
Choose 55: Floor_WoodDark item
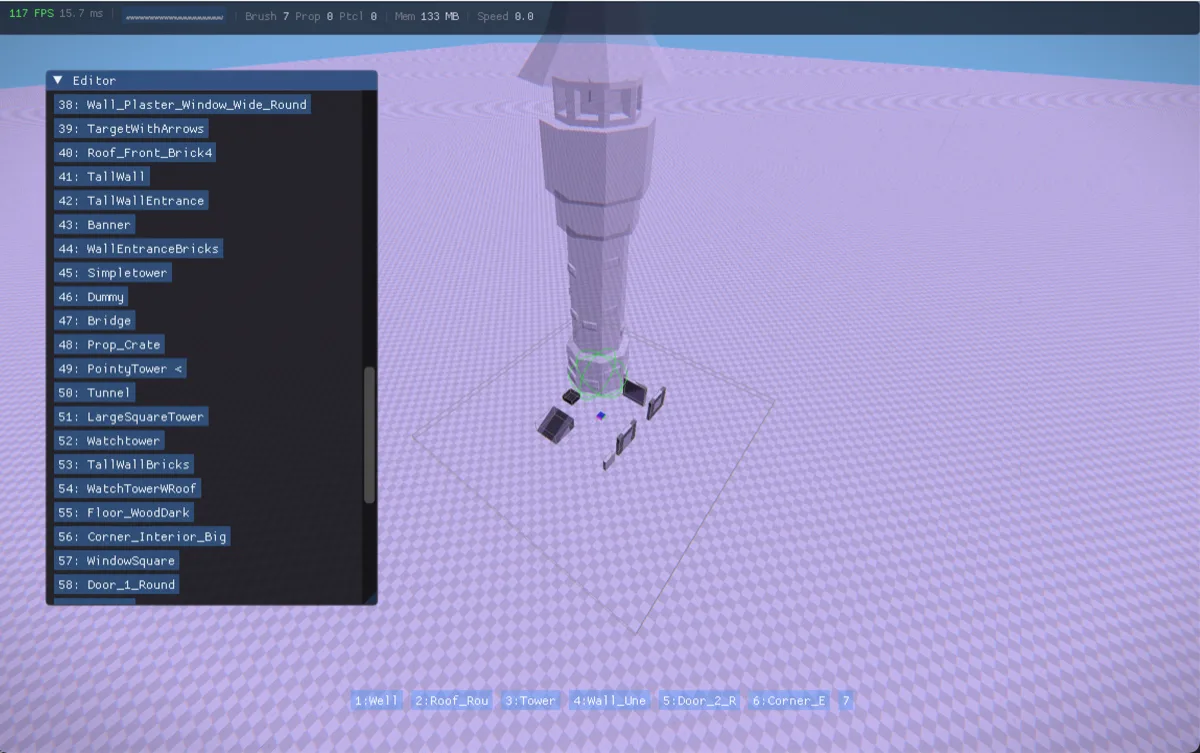[x=124, y=512]
